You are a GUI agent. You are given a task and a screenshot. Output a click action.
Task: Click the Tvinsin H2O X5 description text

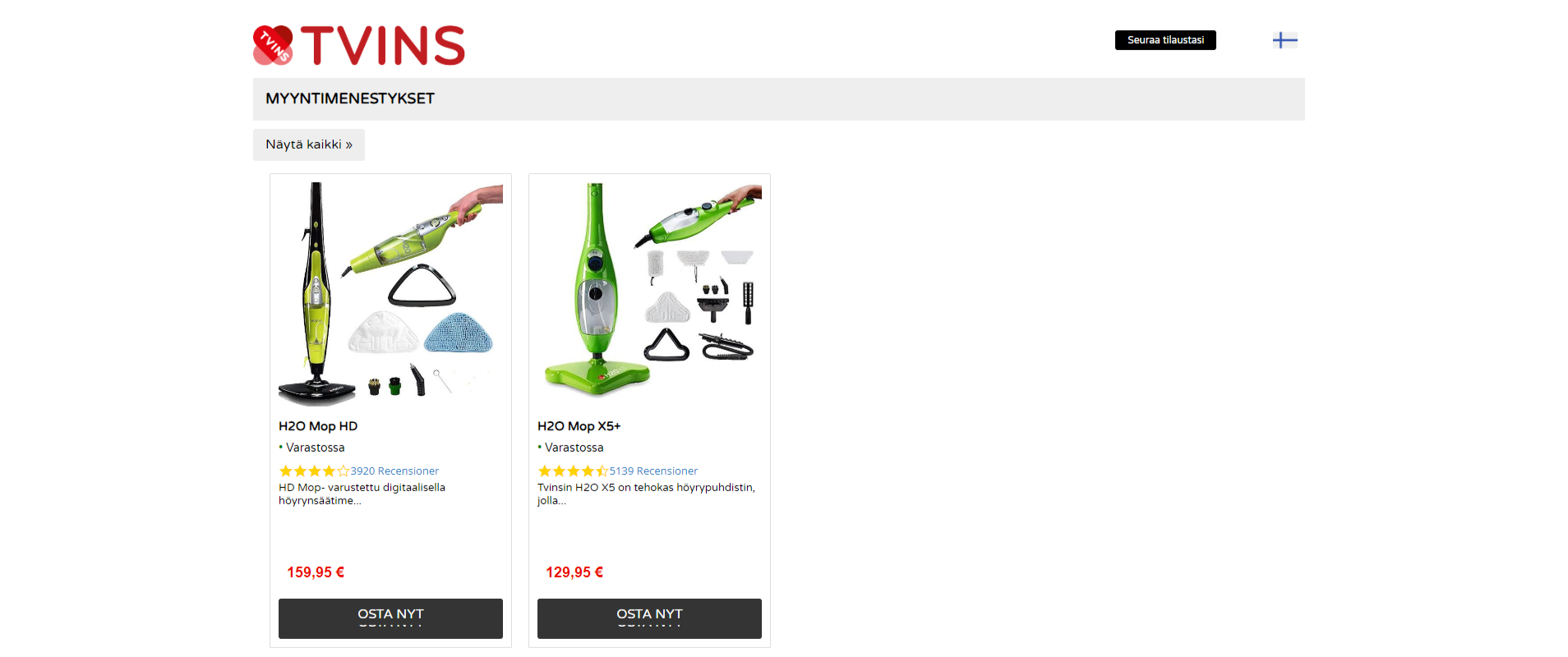click(x=646, y=494)
